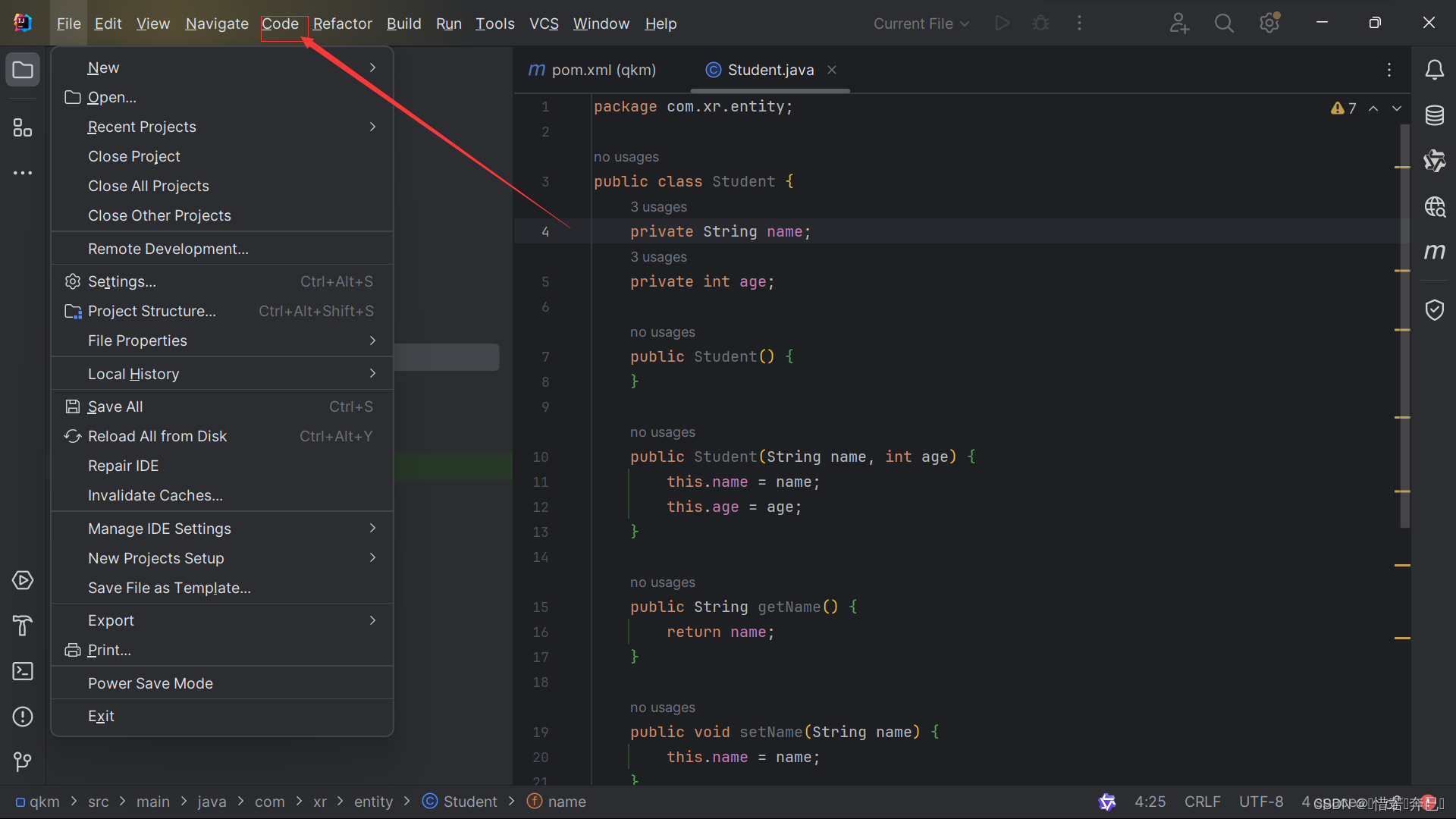The height and width of the screenshot is (819, 1456).
Task: Choose Project Structure... menu entry
Action: pos(222,311)
